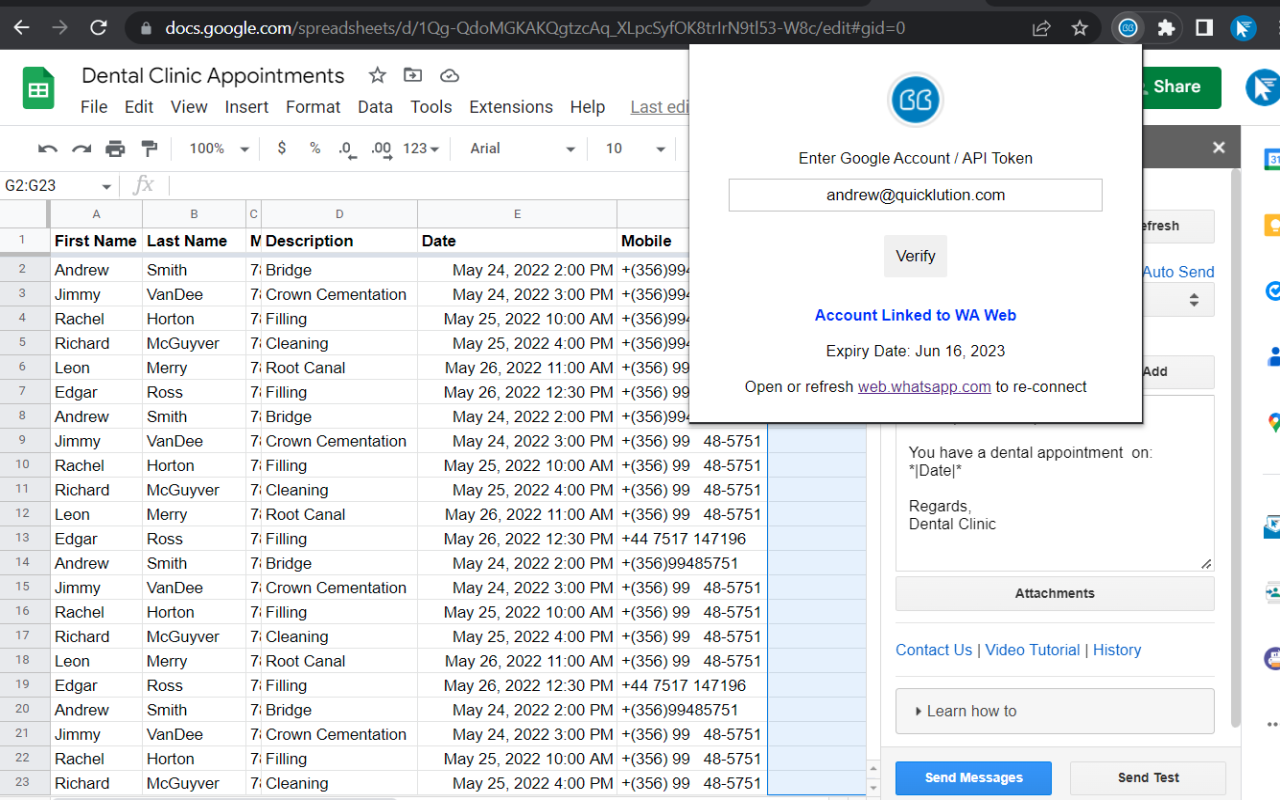Viewport: 1280px width, 800px height.
Task: Open the Extensions menu
Action: tap(510, 107)
